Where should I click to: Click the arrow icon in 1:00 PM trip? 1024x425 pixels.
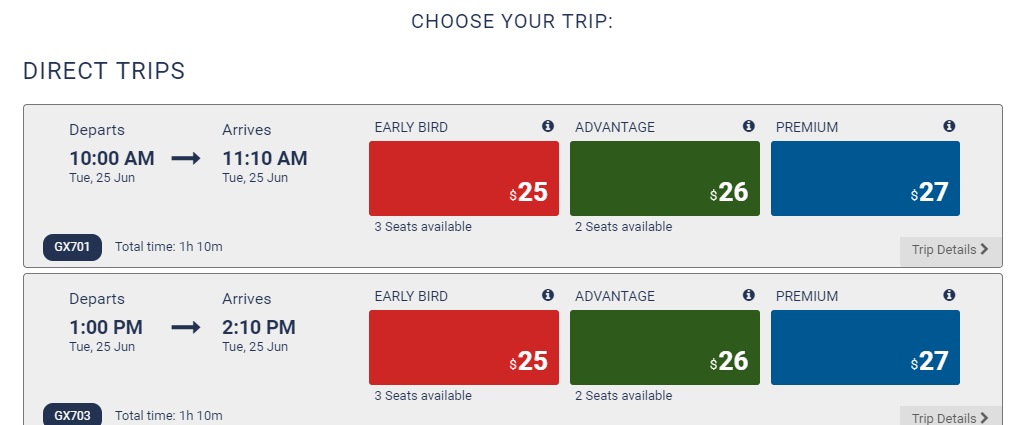pyautogui.click(x=186, y=328)
